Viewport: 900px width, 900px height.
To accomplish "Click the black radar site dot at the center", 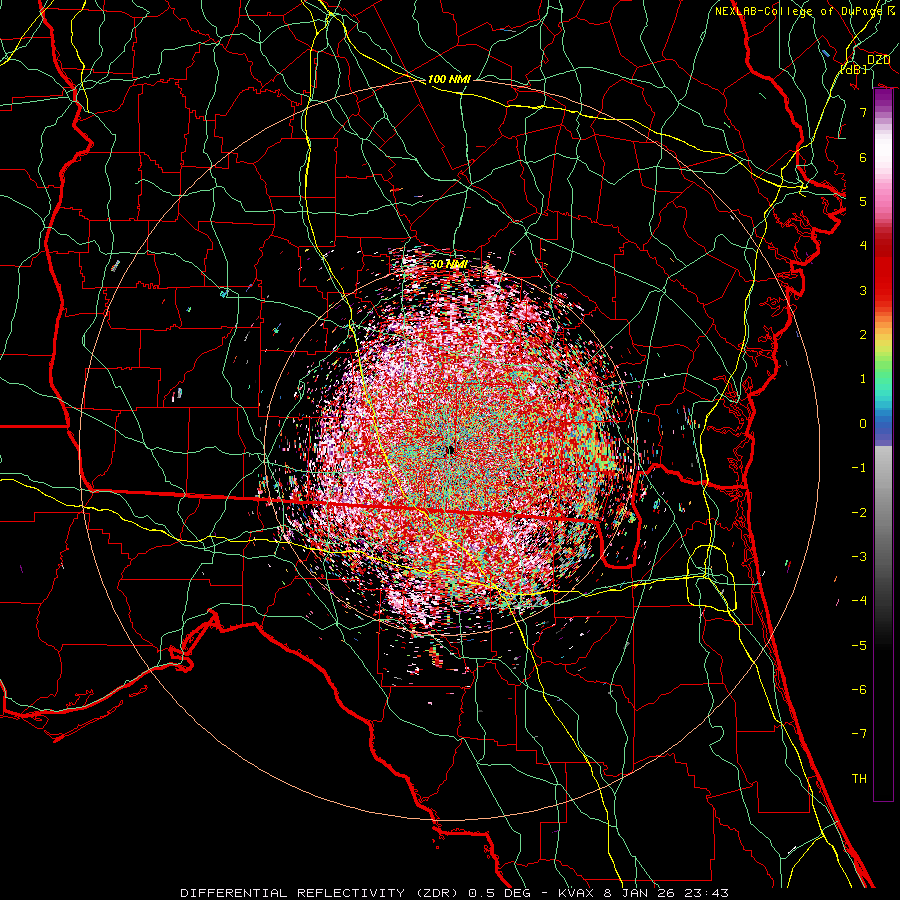I will [x=450, y=451].
